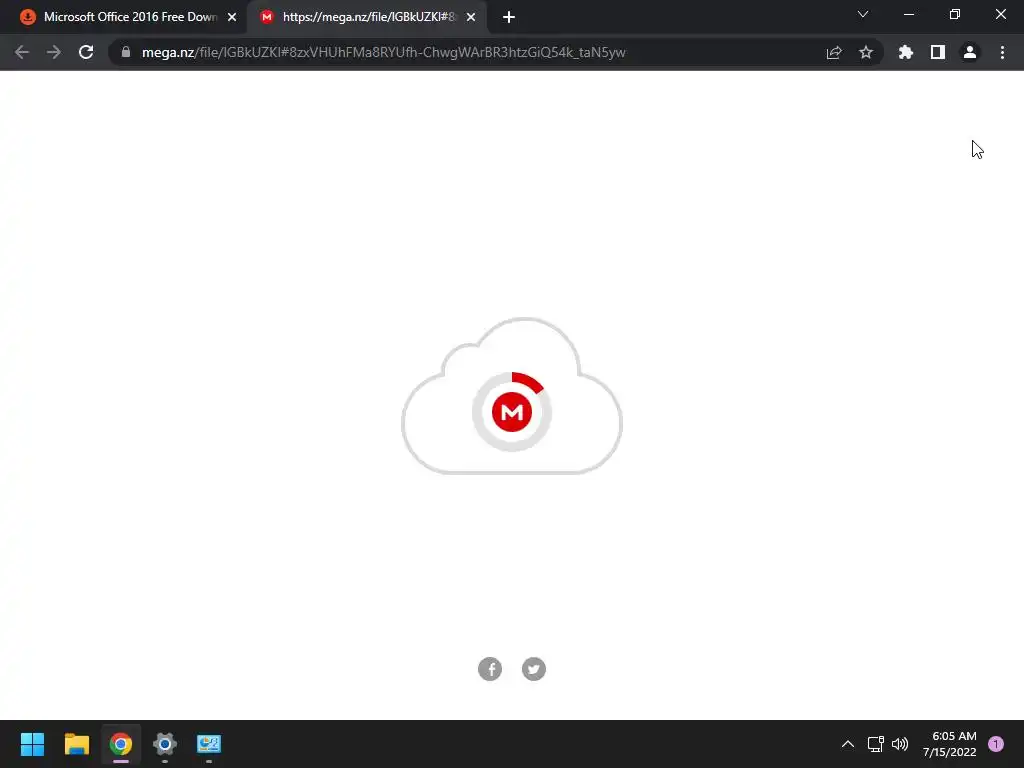Open MEGA Facebook page icon
The image size is (1024, 768).
(490, 669)
